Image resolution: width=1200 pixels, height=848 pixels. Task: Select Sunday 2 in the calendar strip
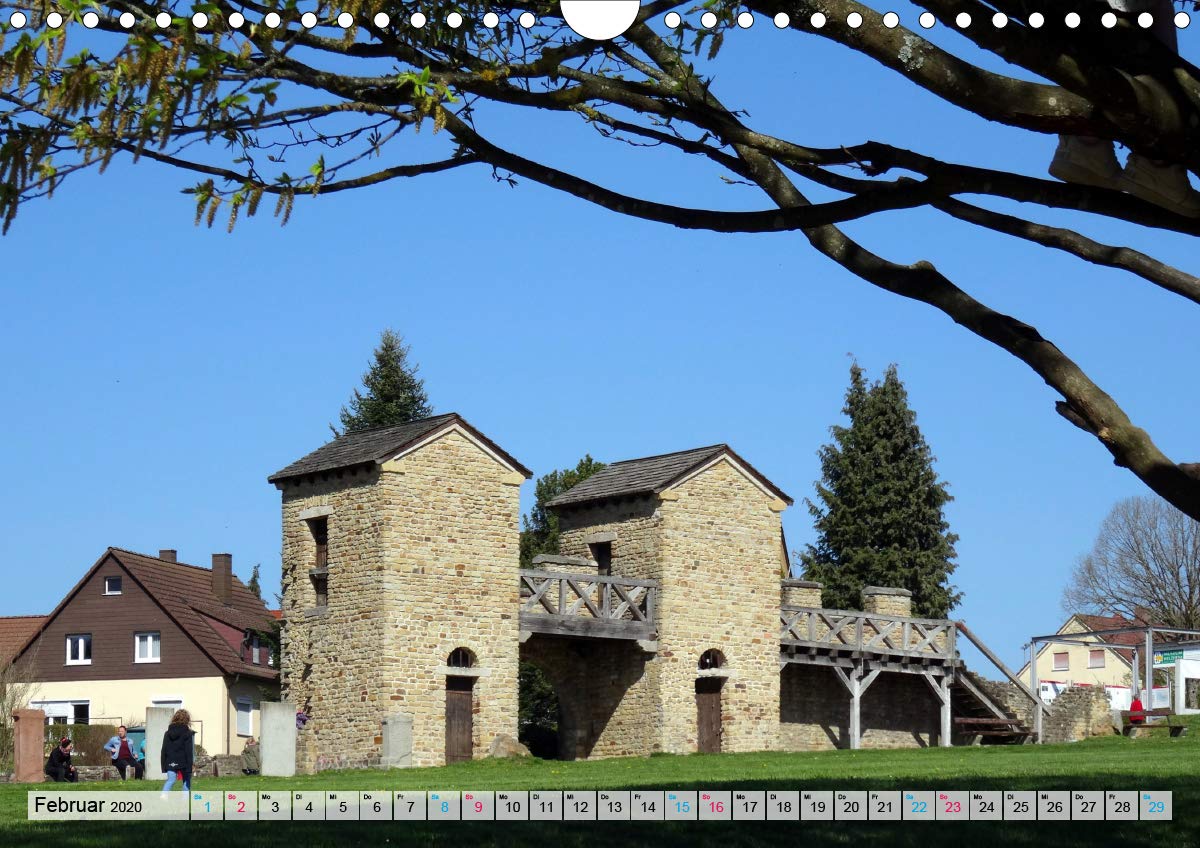[241, 806]
